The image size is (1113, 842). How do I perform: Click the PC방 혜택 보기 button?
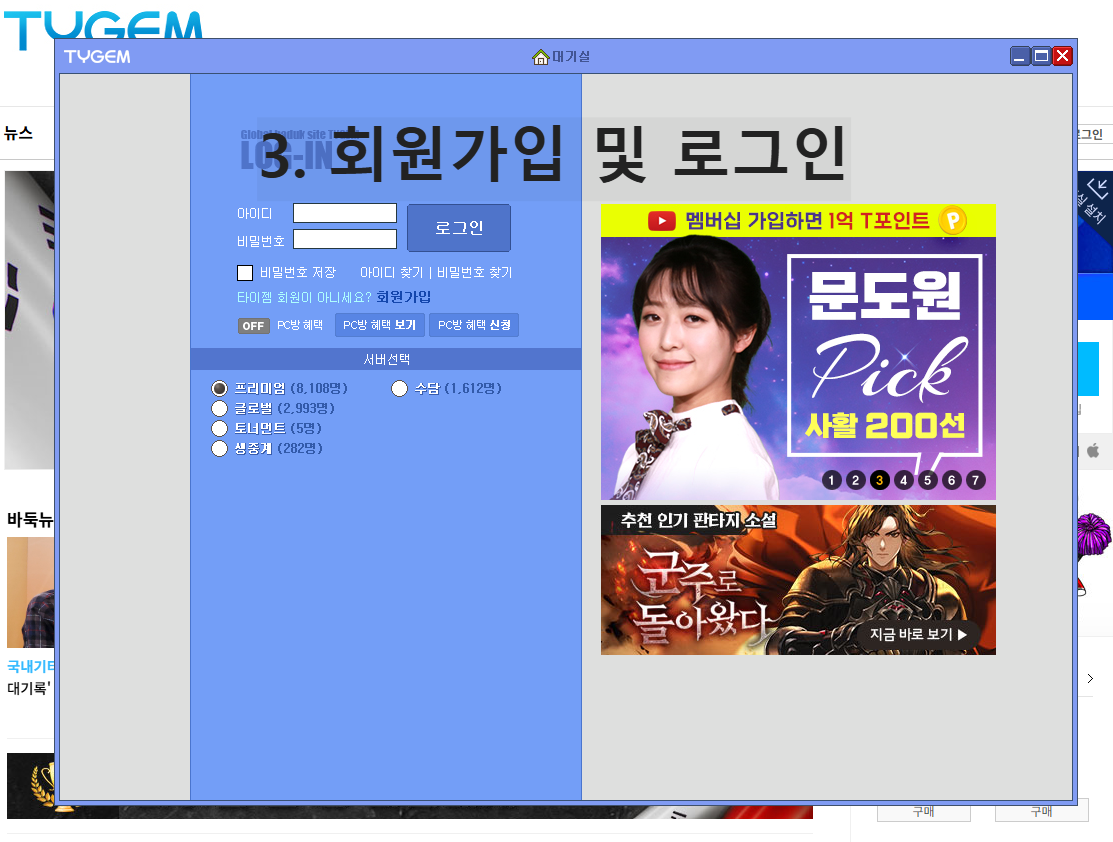click(380, 325)
